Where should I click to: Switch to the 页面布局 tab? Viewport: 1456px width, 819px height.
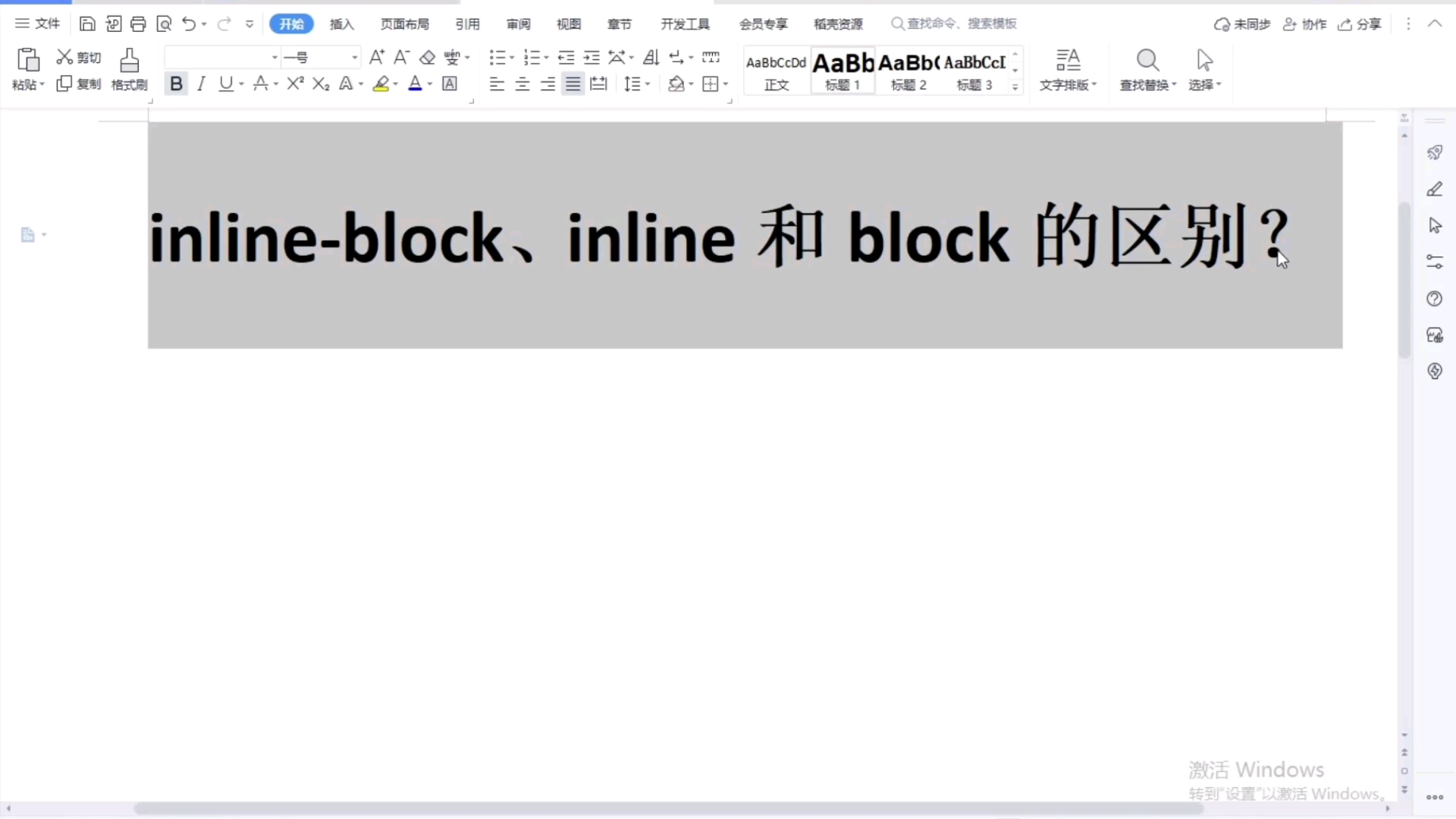(x=405, y=24)
